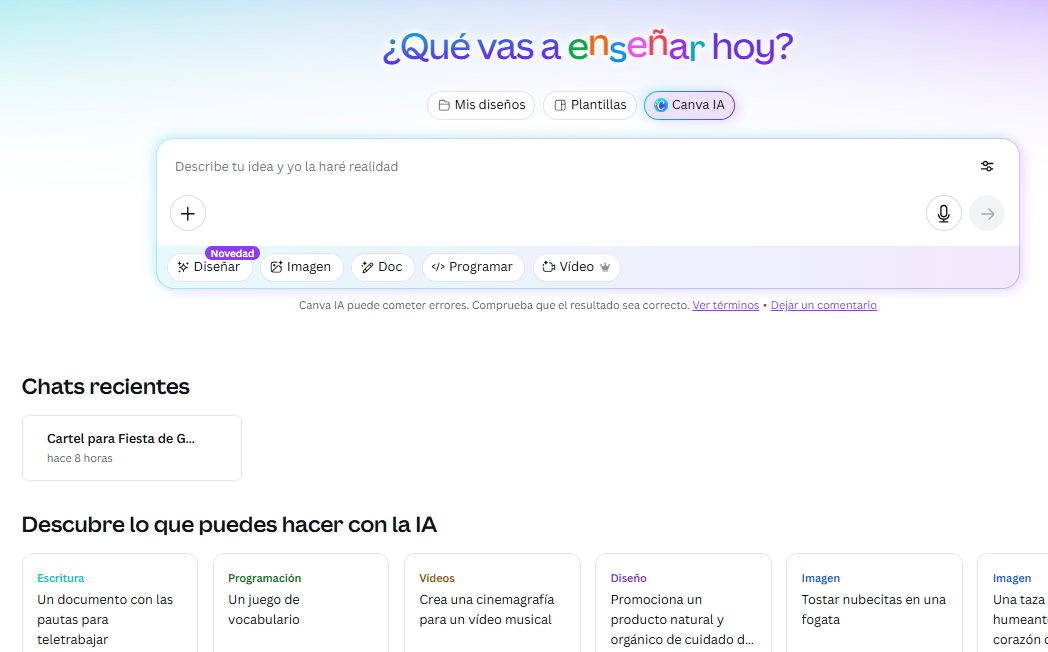1048x652 pixels.
Task: Select the Canva IA tab
Action: coord(689,105)
